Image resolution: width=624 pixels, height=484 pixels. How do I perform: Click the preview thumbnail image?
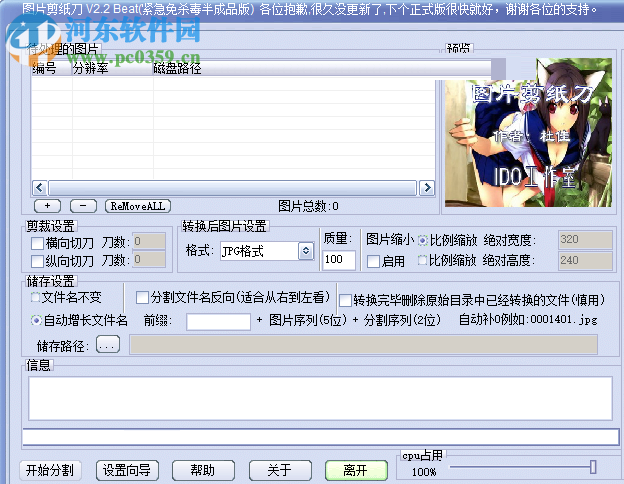528,133
